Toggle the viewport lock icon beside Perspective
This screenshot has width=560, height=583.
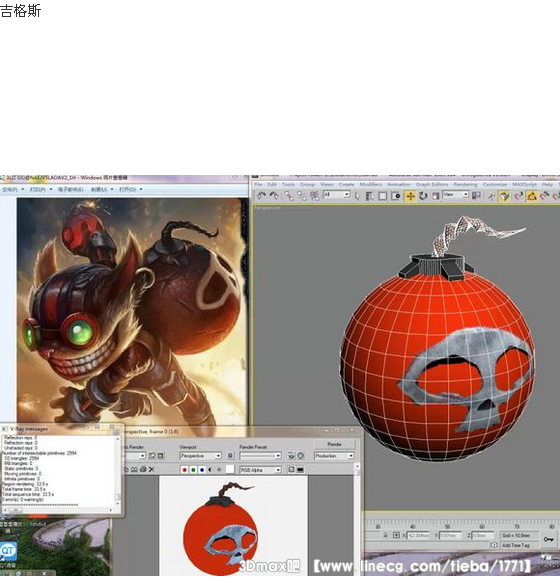230,455
